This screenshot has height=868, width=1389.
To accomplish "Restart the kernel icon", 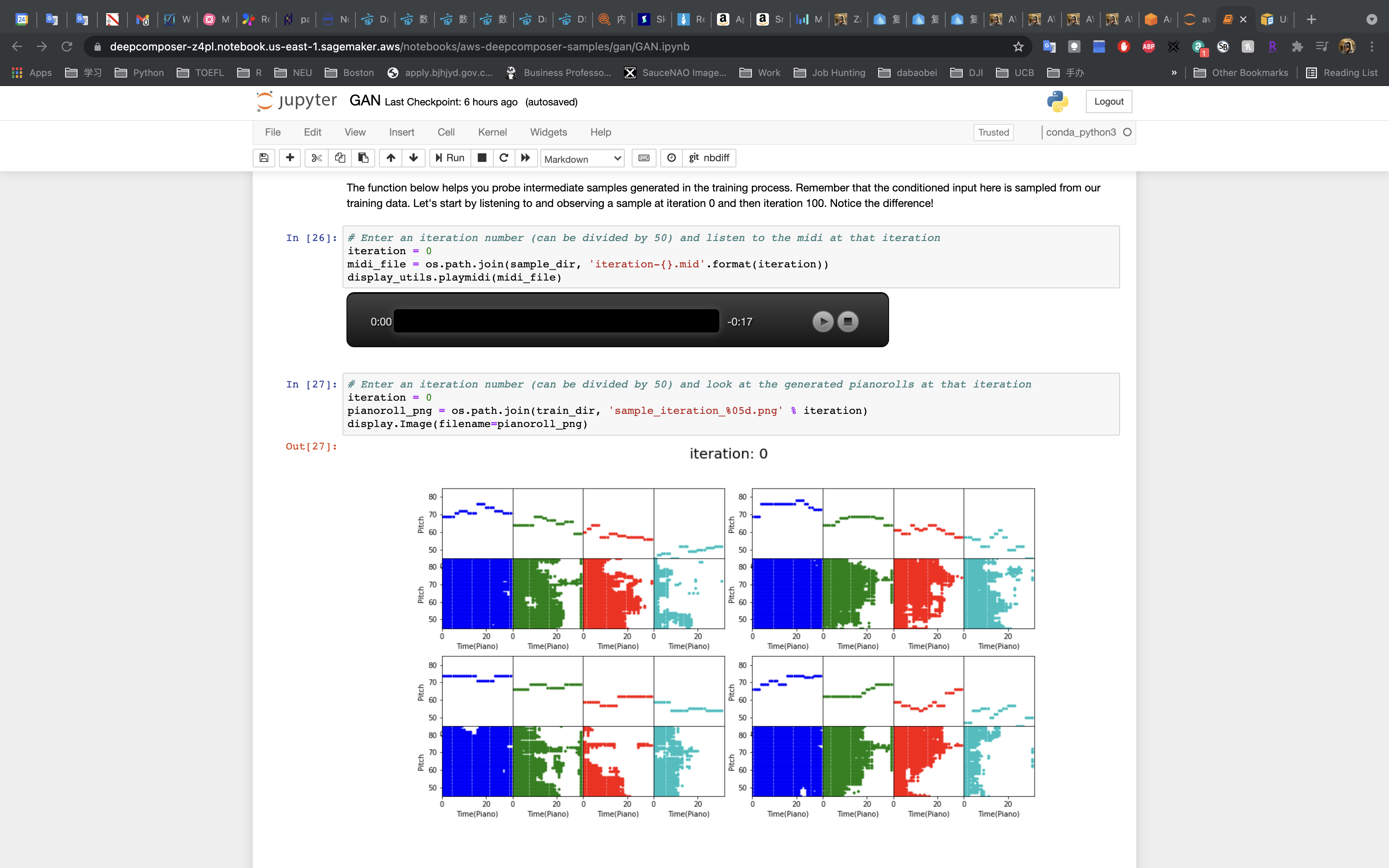I will 503,158.
